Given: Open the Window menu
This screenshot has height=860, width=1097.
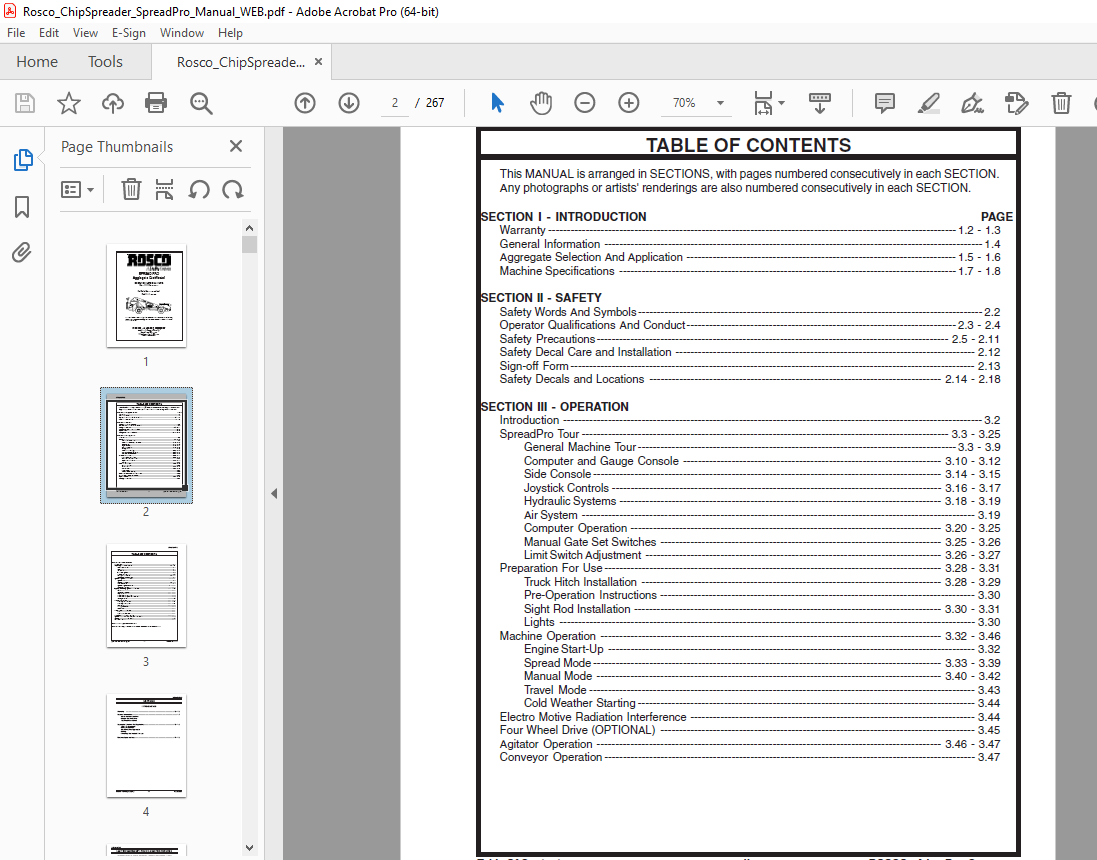Looking at the screenshot, I should 182,33.
